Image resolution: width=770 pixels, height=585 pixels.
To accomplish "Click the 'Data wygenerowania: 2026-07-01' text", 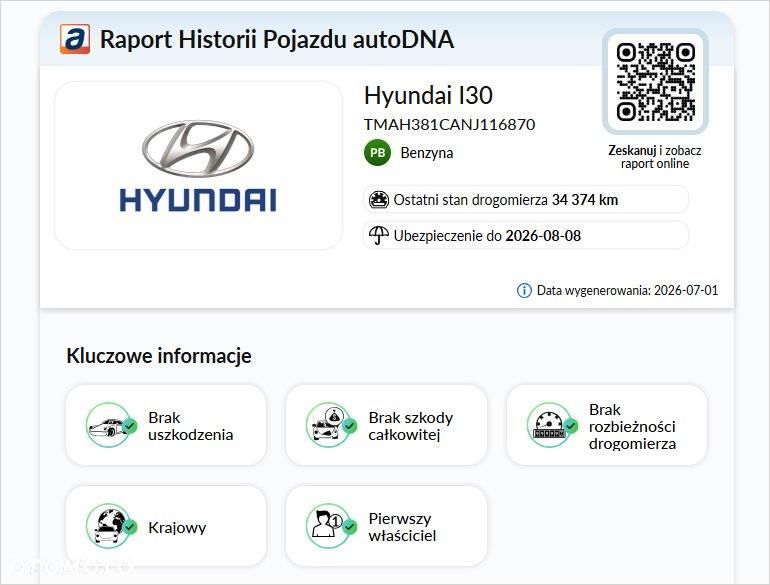I will (627, 290).
